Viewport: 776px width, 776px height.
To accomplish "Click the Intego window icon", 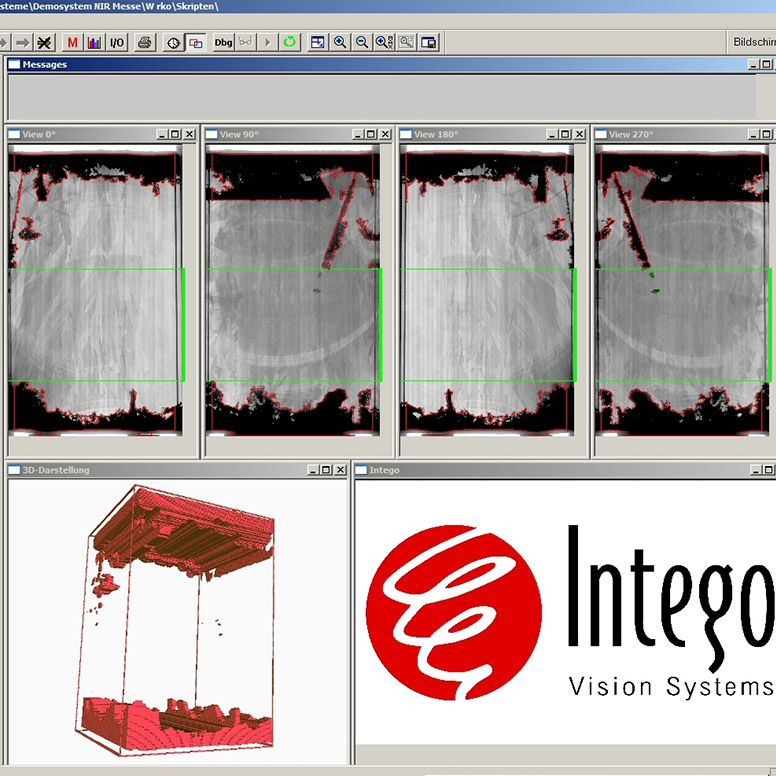I will tap(361, 470).
